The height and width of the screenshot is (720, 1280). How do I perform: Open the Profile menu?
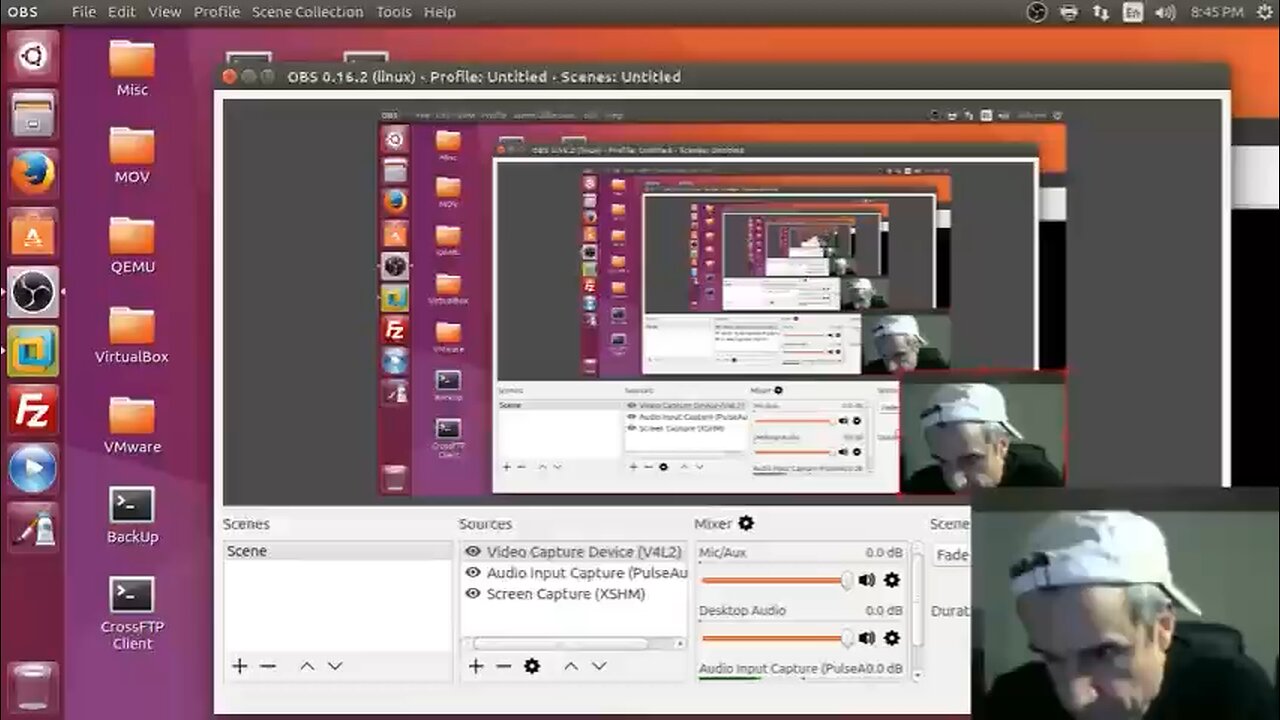(x=217, y=12)
